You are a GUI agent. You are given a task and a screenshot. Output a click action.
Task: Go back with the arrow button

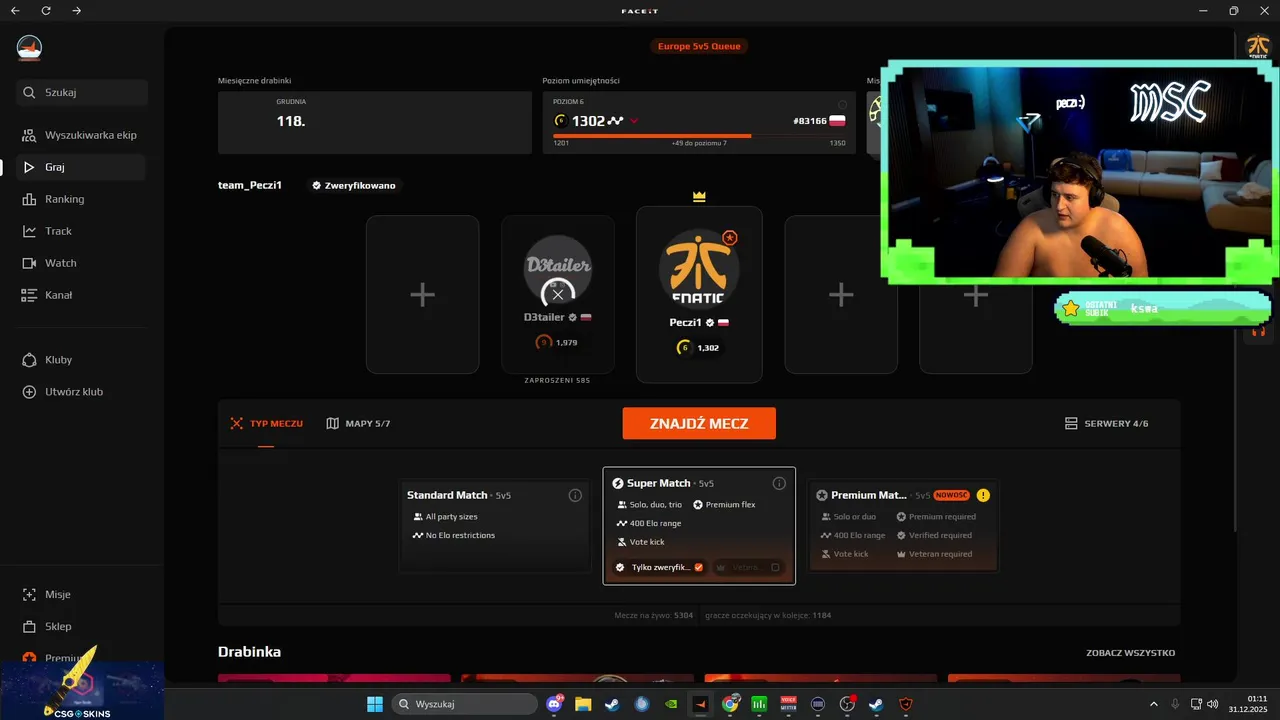tap(15, 10)
